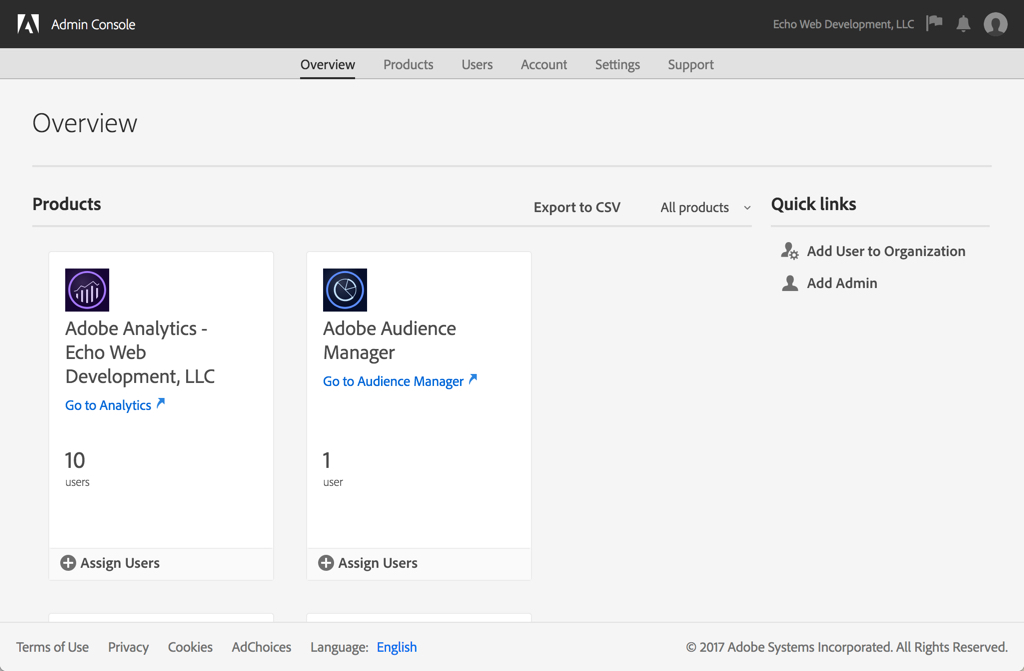Screen dimensions: 1024x671
Task: Switch to the Settings tab
Action: click(x=617, y=65)
